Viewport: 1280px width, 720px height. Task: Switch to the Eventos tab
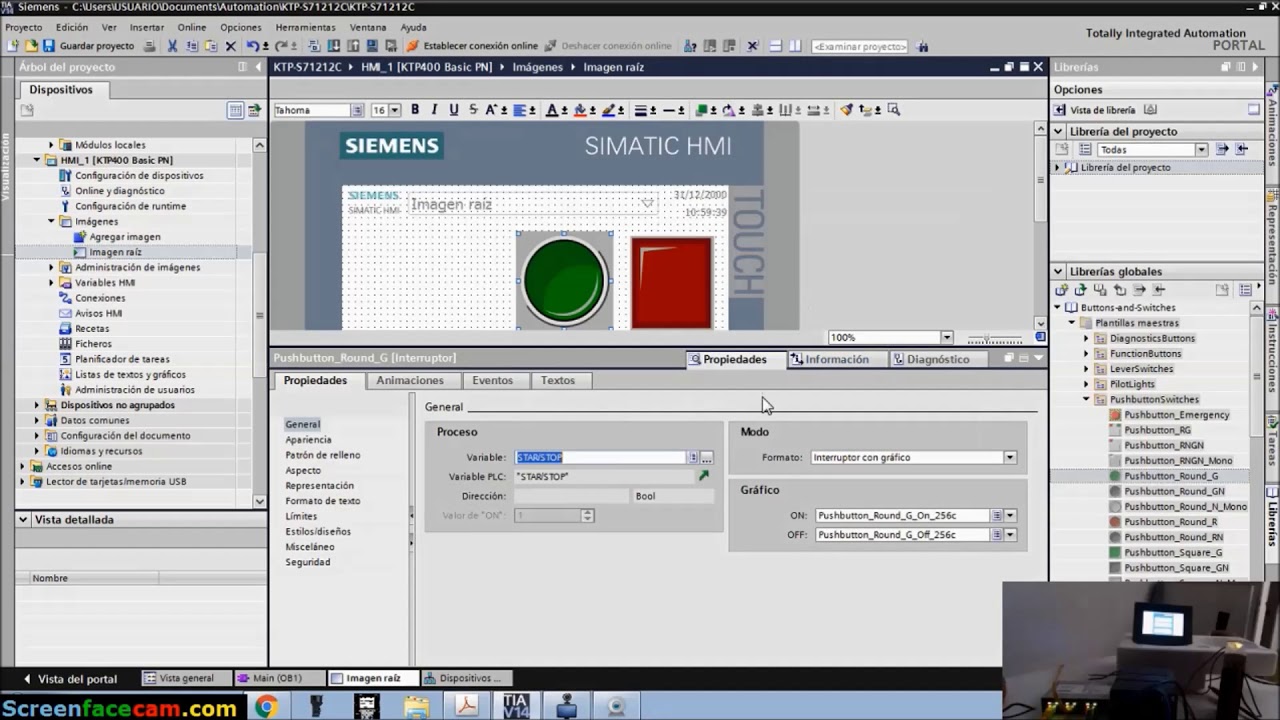tap(492, 380)
